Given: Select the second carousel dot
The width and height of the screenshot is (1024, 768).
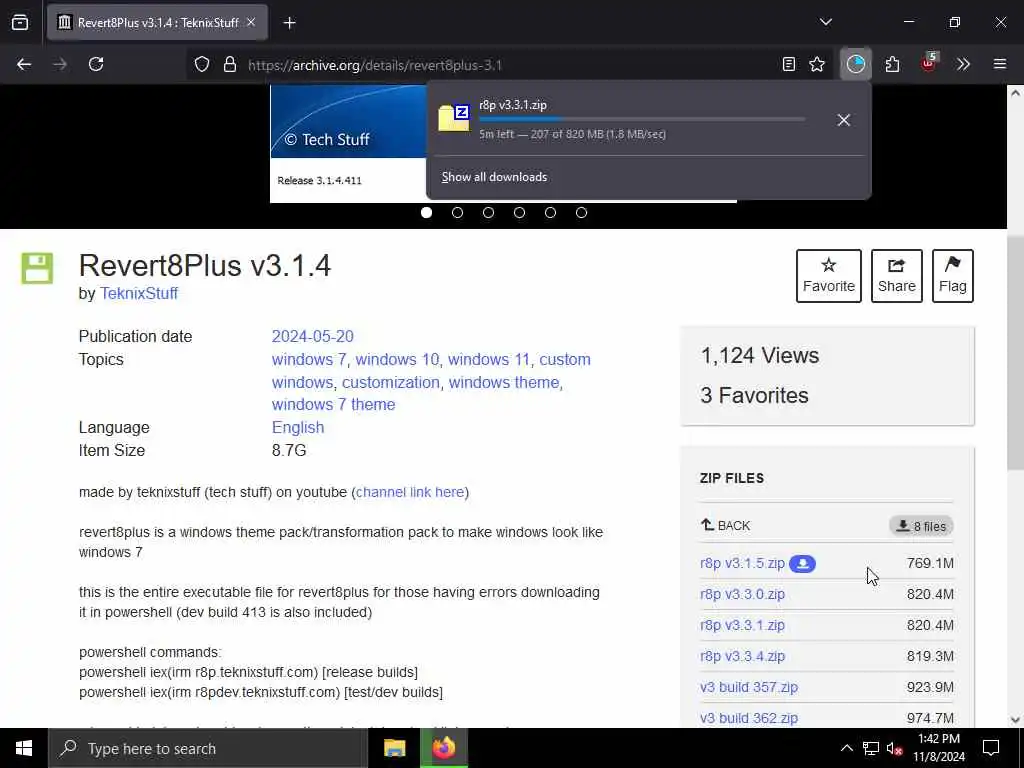Looking at the screenshot, I should click(x=457, y=212).
